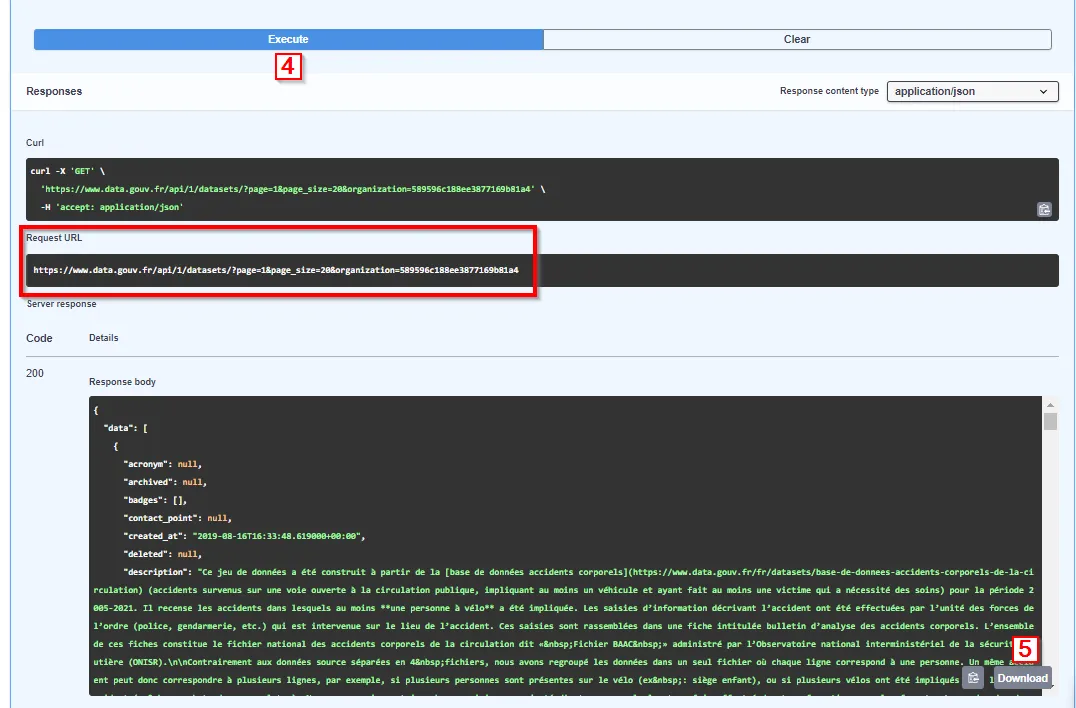
Task: Open the Response content type dropdown
Action: tap(972, 91)
